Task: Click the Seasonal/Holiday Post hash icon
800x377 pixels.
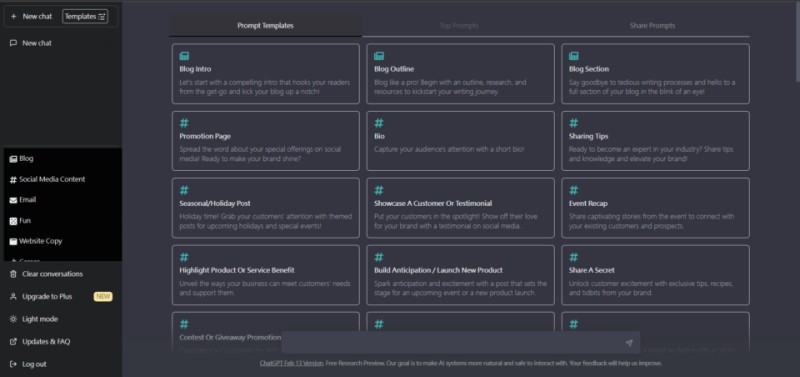Action: (184, 190)
